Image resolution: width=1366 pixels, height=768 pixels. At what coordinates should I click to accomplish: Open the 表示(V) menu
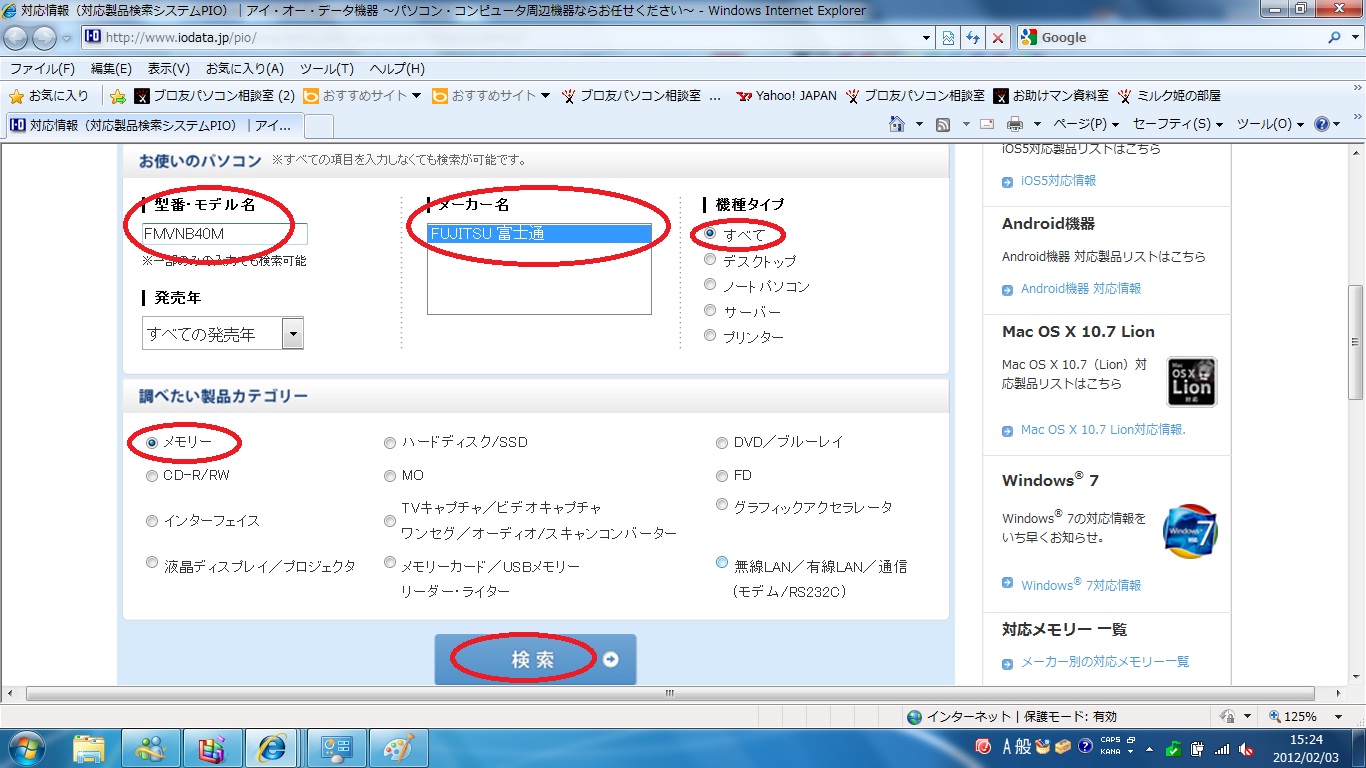(169, 69)
